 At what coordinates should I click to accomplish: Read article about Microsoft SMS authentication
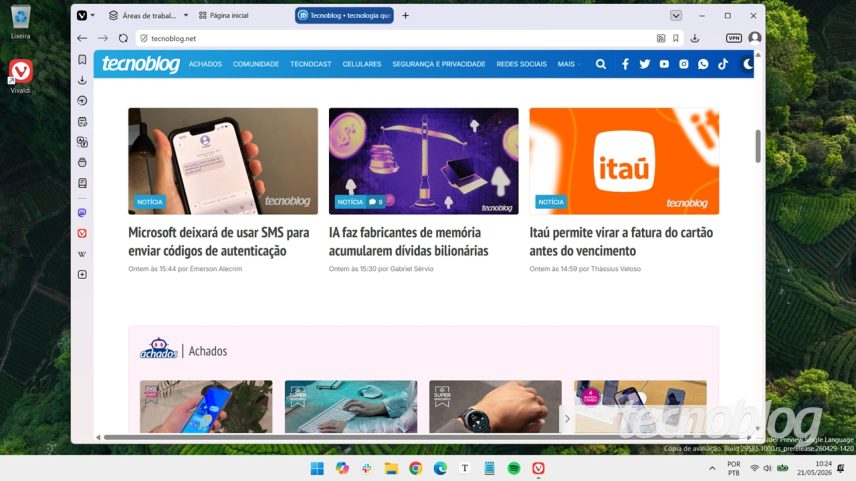(218, 241)
